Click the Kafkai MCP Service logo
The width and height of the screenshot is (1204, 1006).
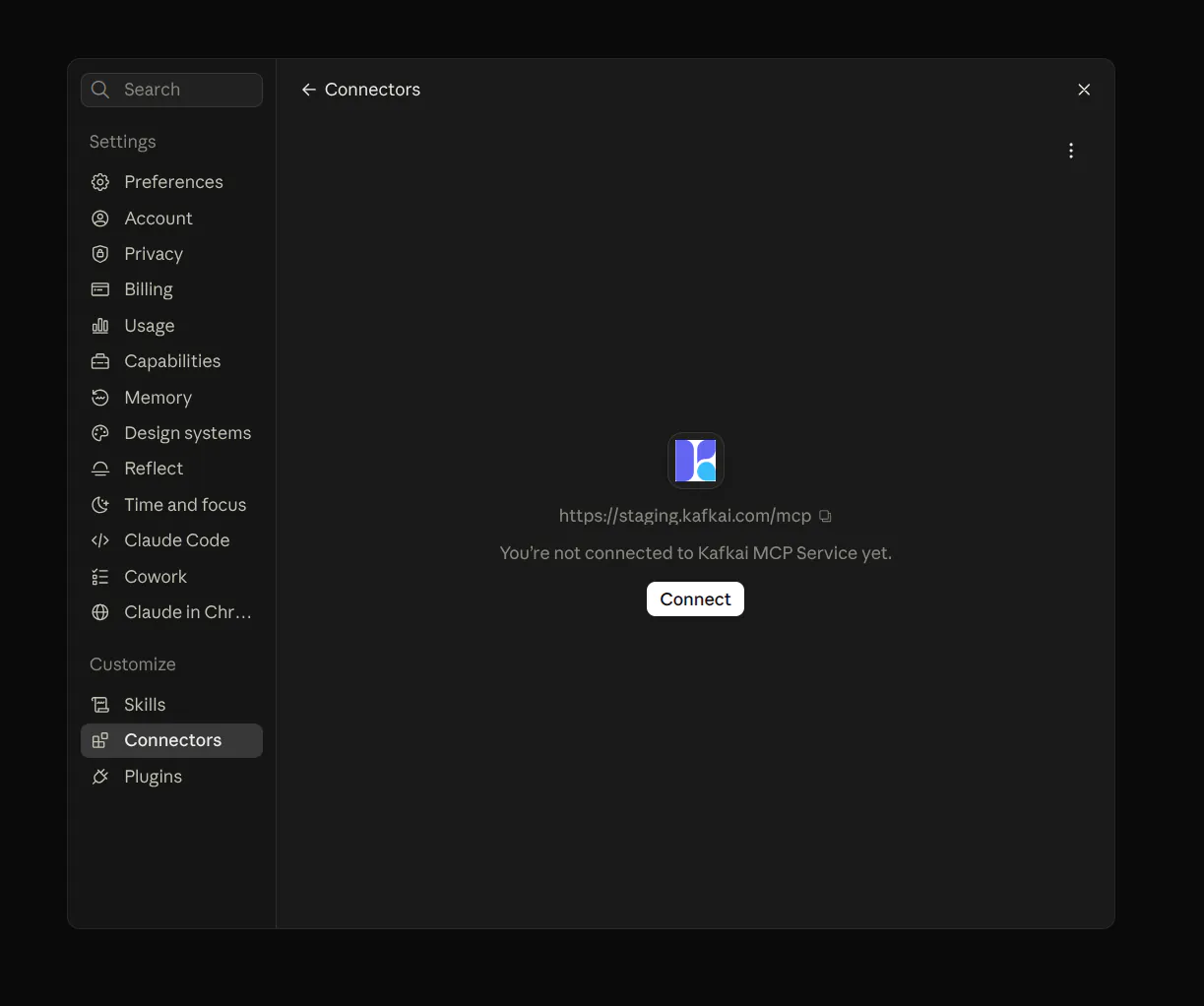pos(696,461)
